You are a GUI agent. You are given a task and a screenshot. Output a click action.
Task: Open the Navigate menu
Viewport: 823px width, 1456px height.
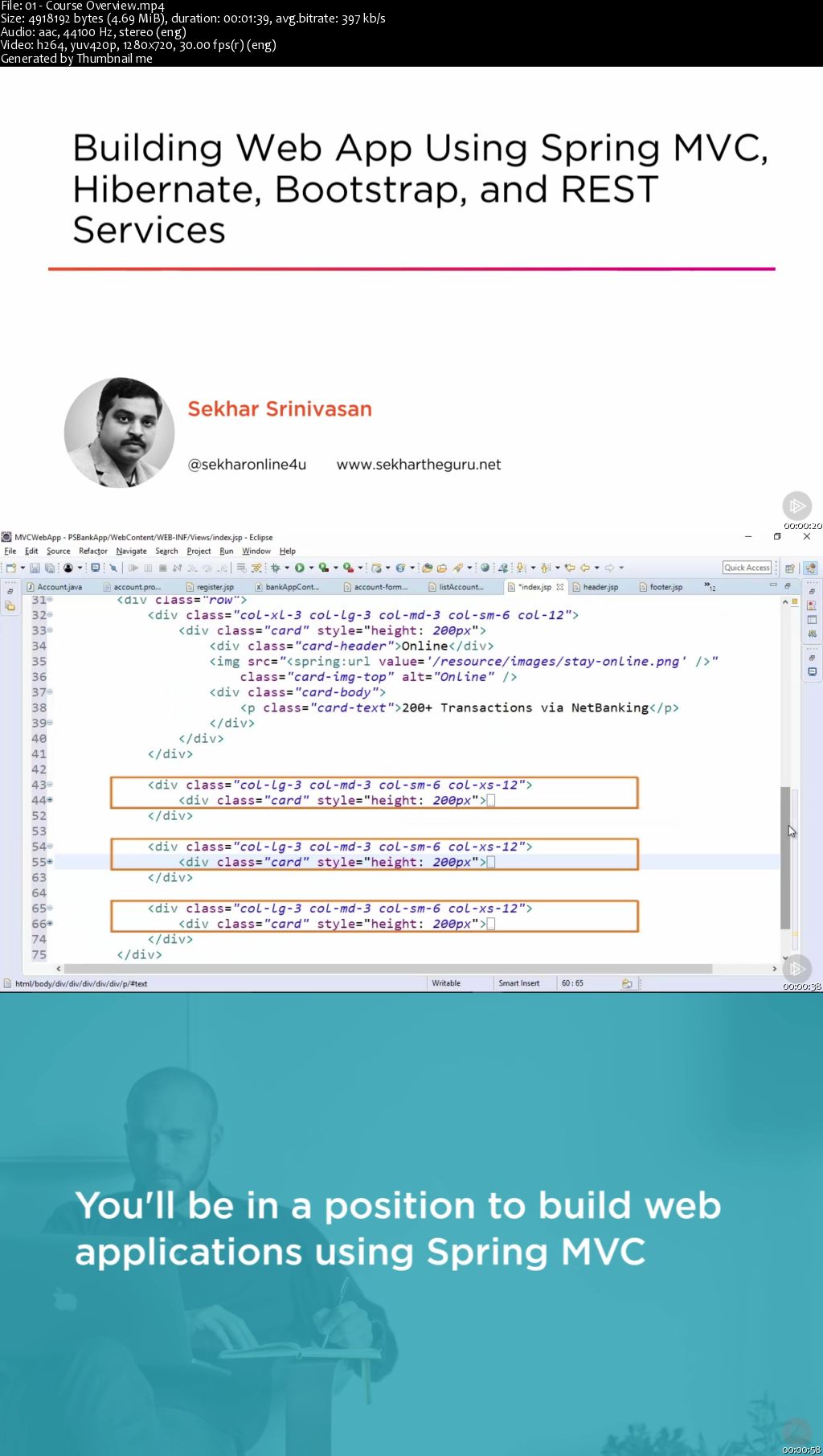click(131, 552)
